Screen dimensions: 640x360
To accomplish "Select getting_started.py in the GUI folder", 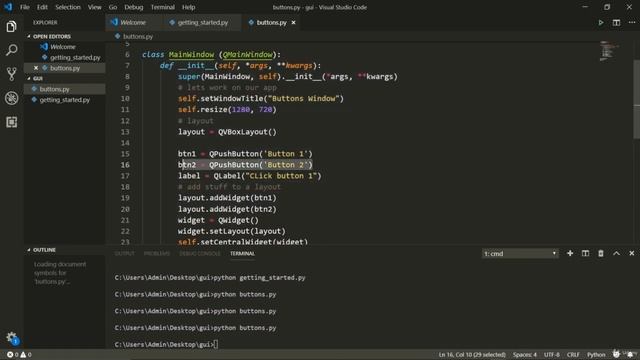I will (x=64, y=100).
